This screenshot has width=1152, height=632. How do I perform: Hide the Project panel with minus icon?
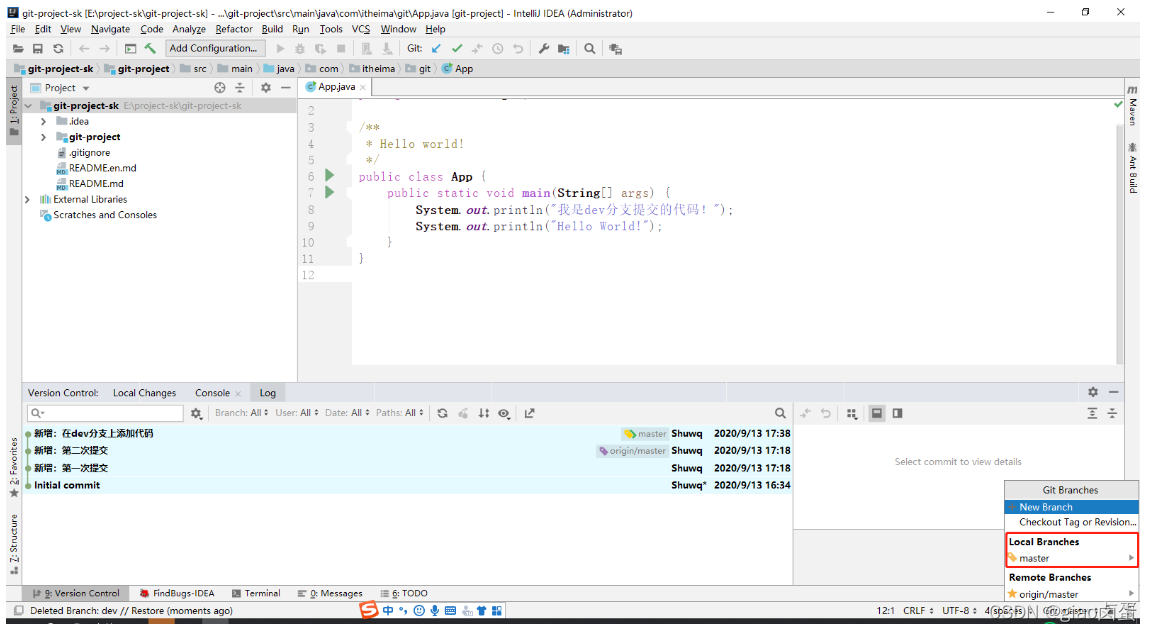(x=286, y=87)
